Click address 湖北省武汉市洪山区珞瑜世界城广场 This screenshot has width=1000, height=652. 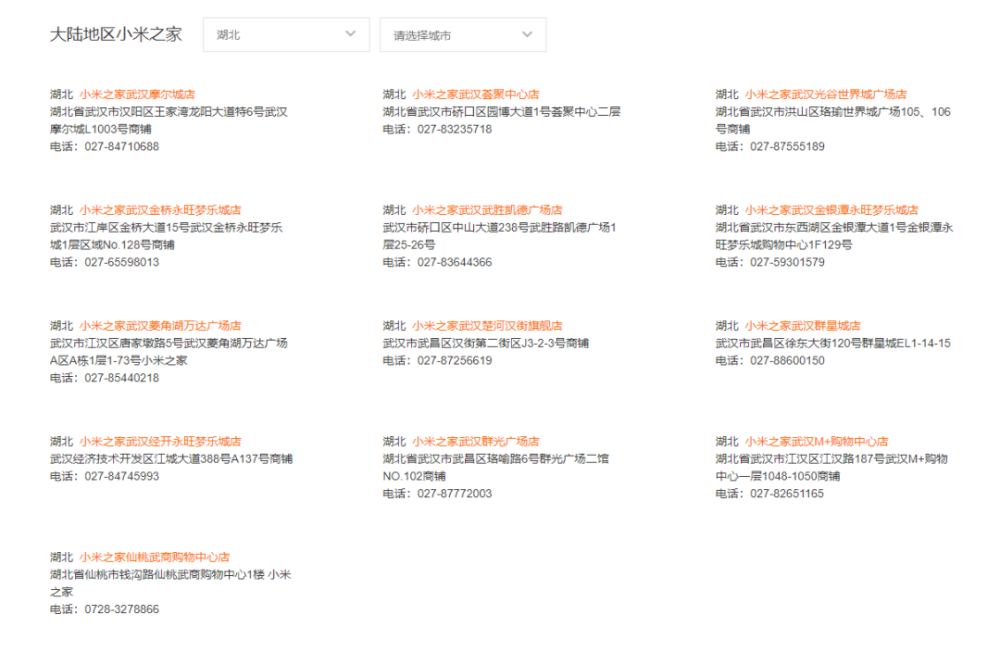pos(833,121)
